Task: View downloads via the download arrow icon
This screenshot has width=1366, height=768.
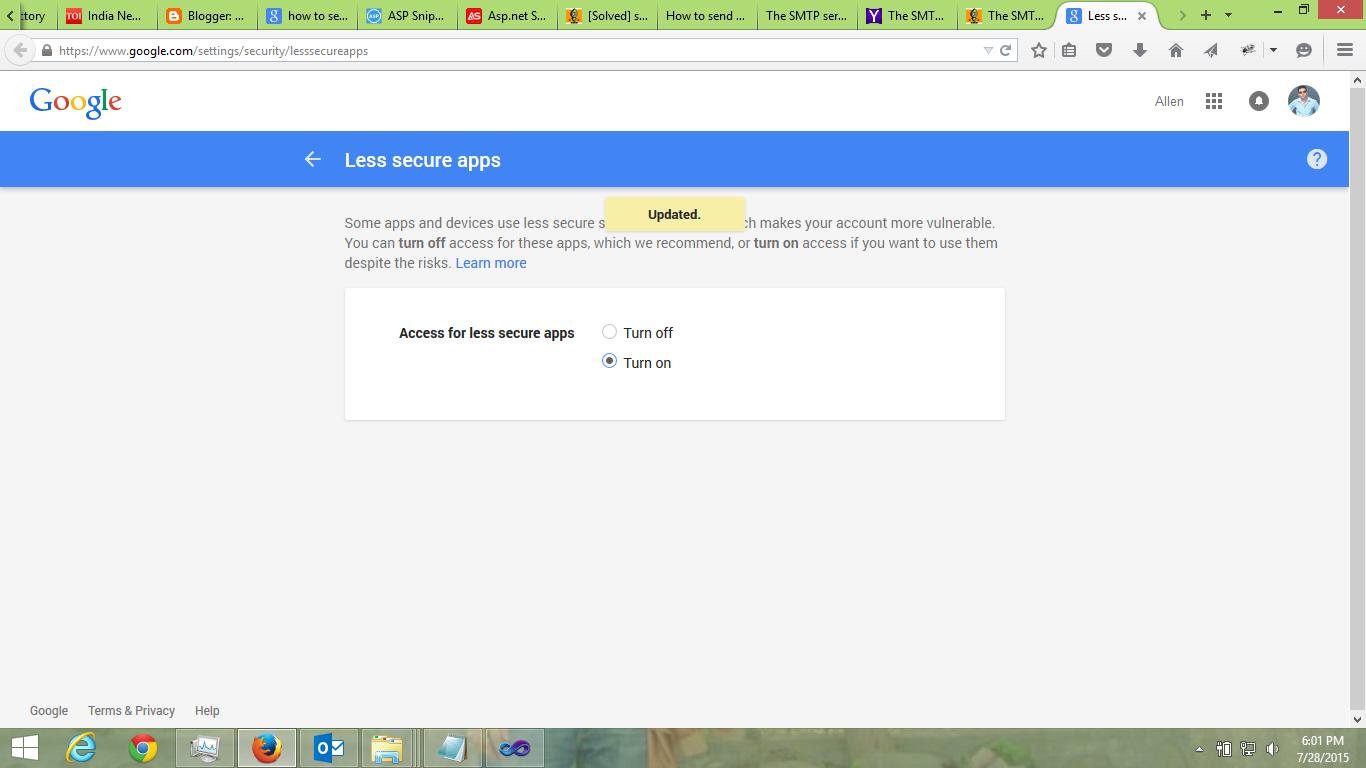Action: tap(1139, 48)
